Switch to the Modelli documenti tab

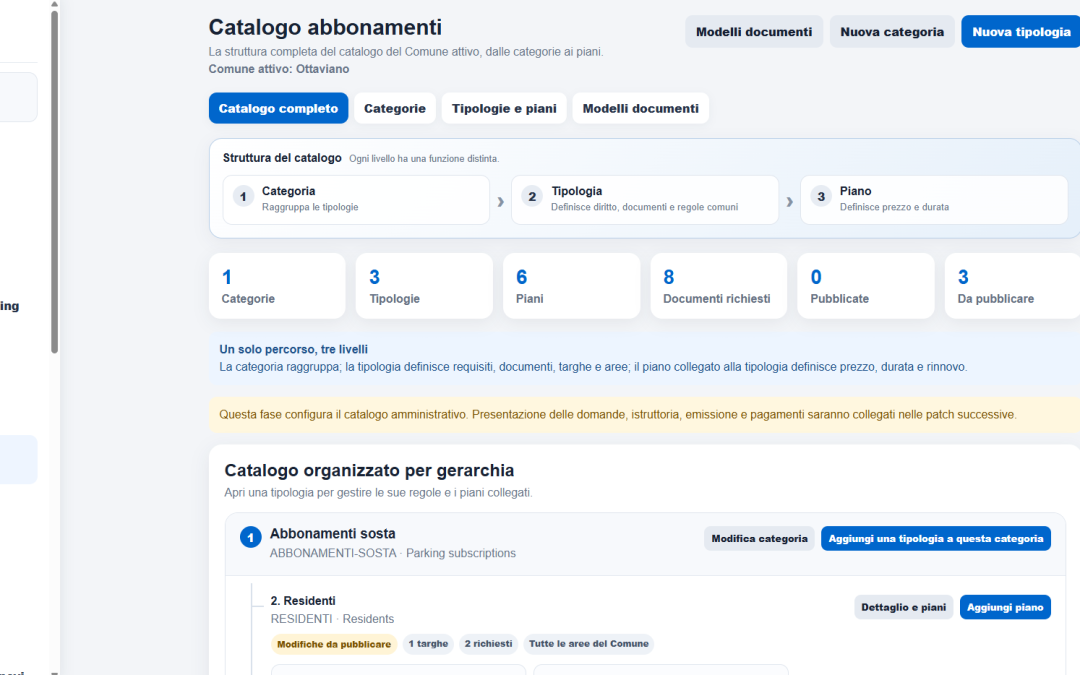click(x=641, y=108)
